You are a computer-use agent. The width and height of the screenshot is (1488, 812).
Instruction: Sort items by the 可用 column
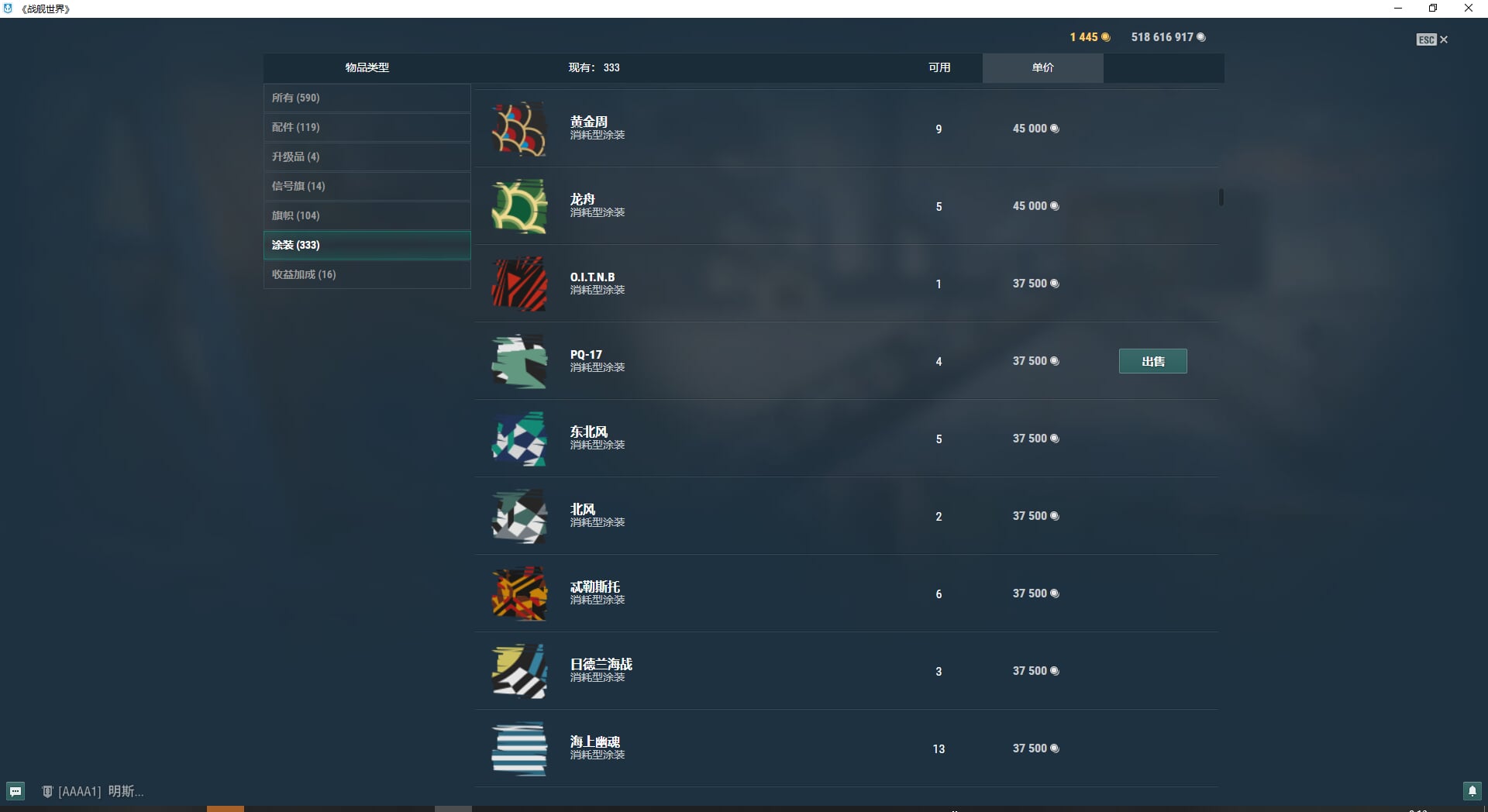pyautogui.click(x=939, y=67)
